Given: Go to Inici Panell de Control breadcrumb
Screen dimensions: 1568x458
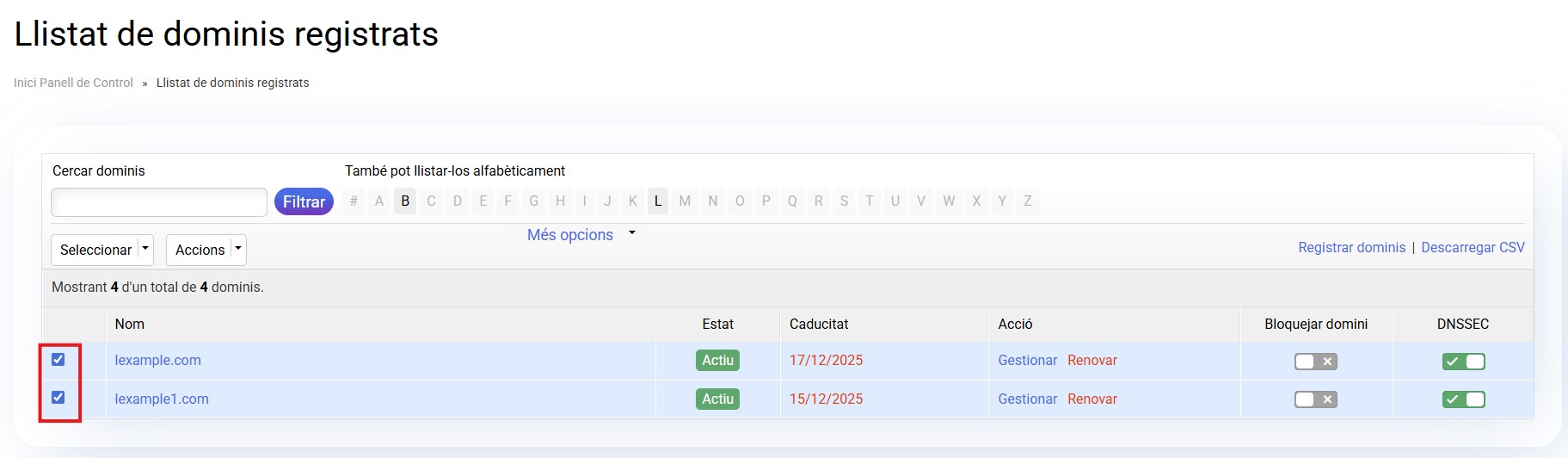Looking at the screenshot, I should click(73, 84).
